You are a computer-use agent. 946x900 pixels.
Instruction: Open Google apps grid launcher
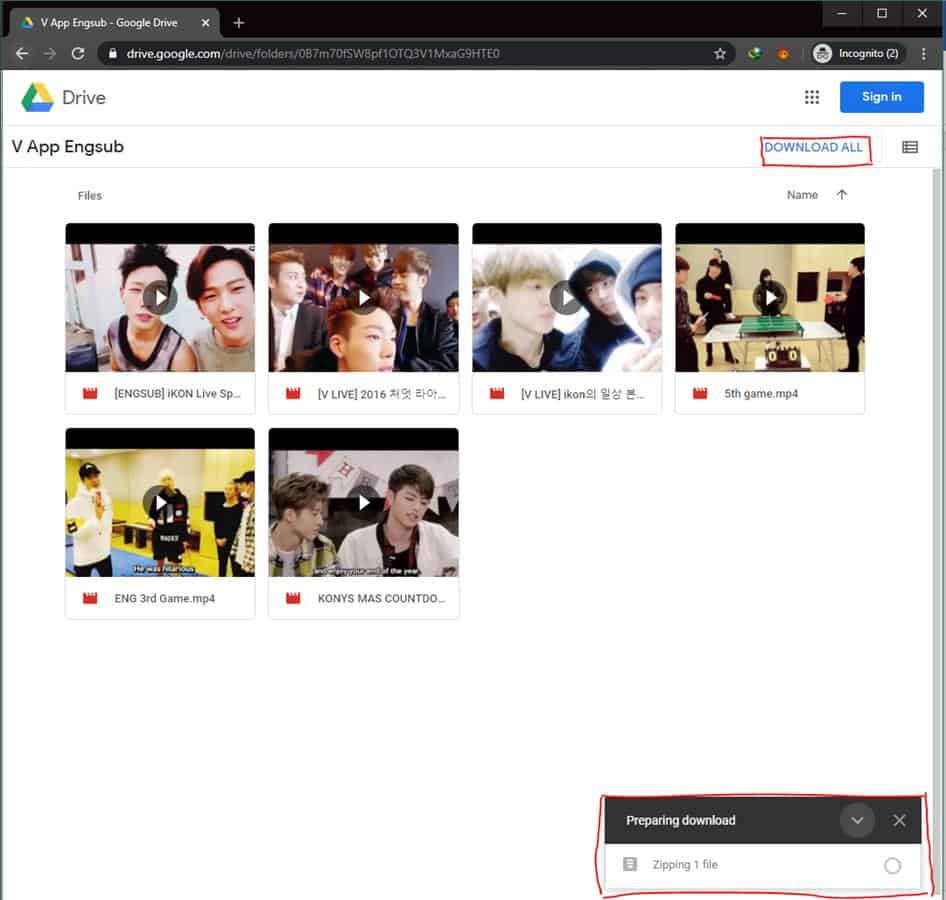tap(812, 97)
